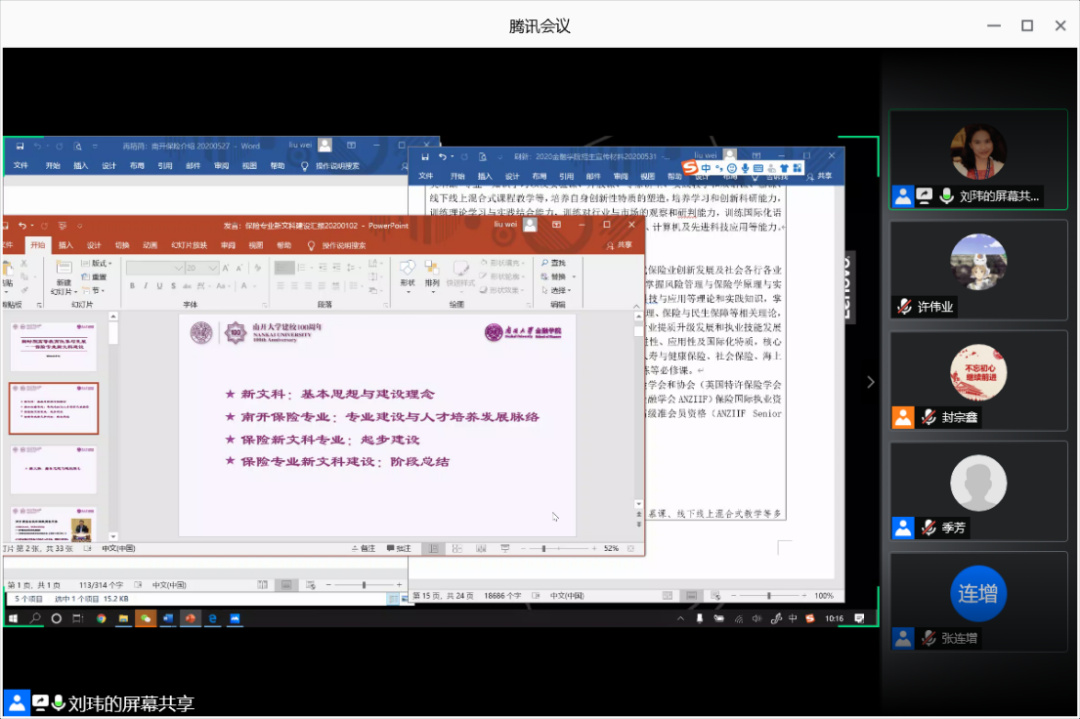Screen dimensions: 1080x719
Task: Collapse the participant panel with the arrow
Action: coord(871,382)
